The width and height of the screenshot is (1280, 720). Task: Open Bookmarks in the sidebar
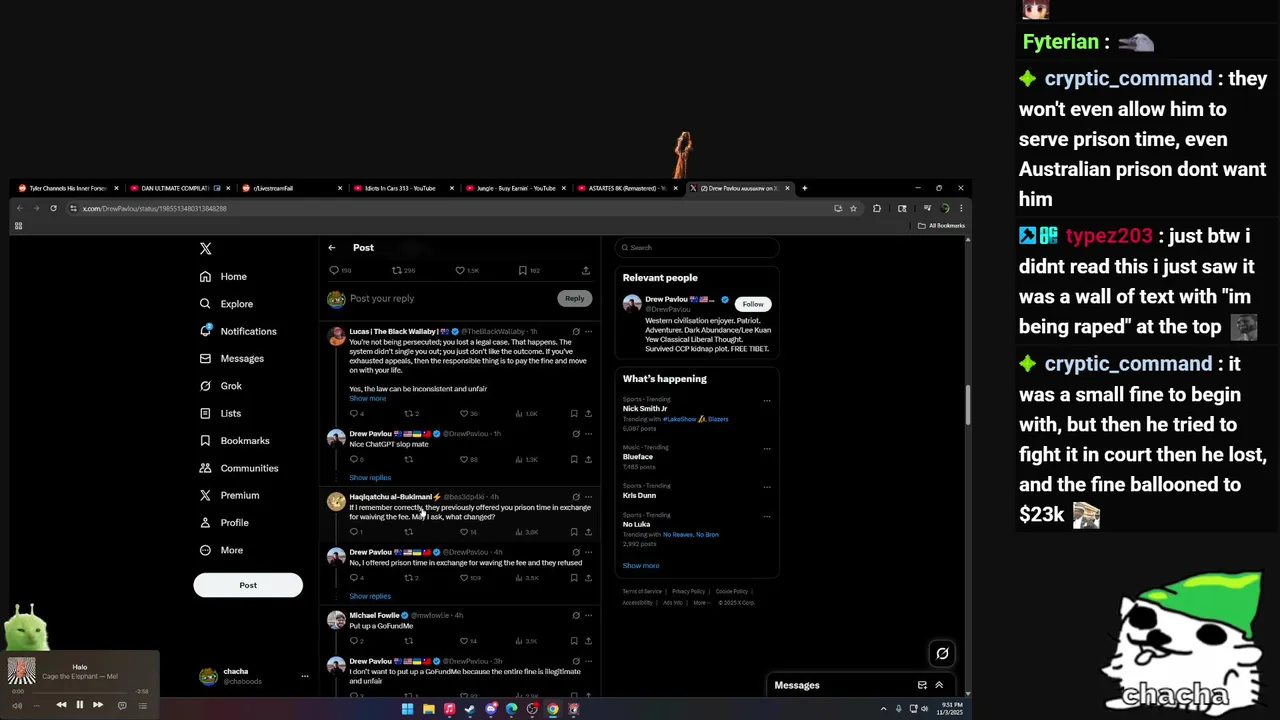[x=234, y=440]
